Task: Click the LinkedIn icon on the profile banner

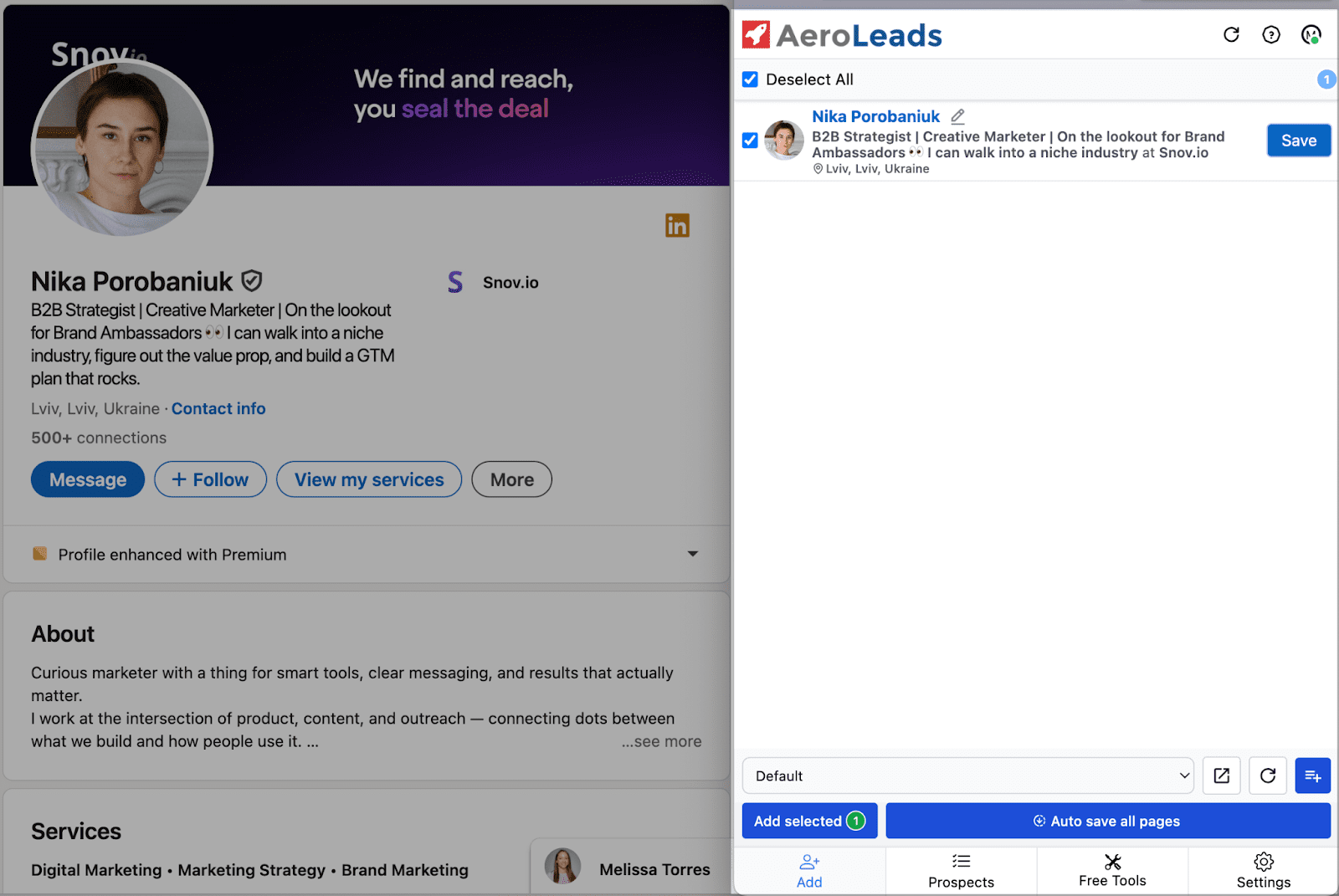Action: pos(677,225)
